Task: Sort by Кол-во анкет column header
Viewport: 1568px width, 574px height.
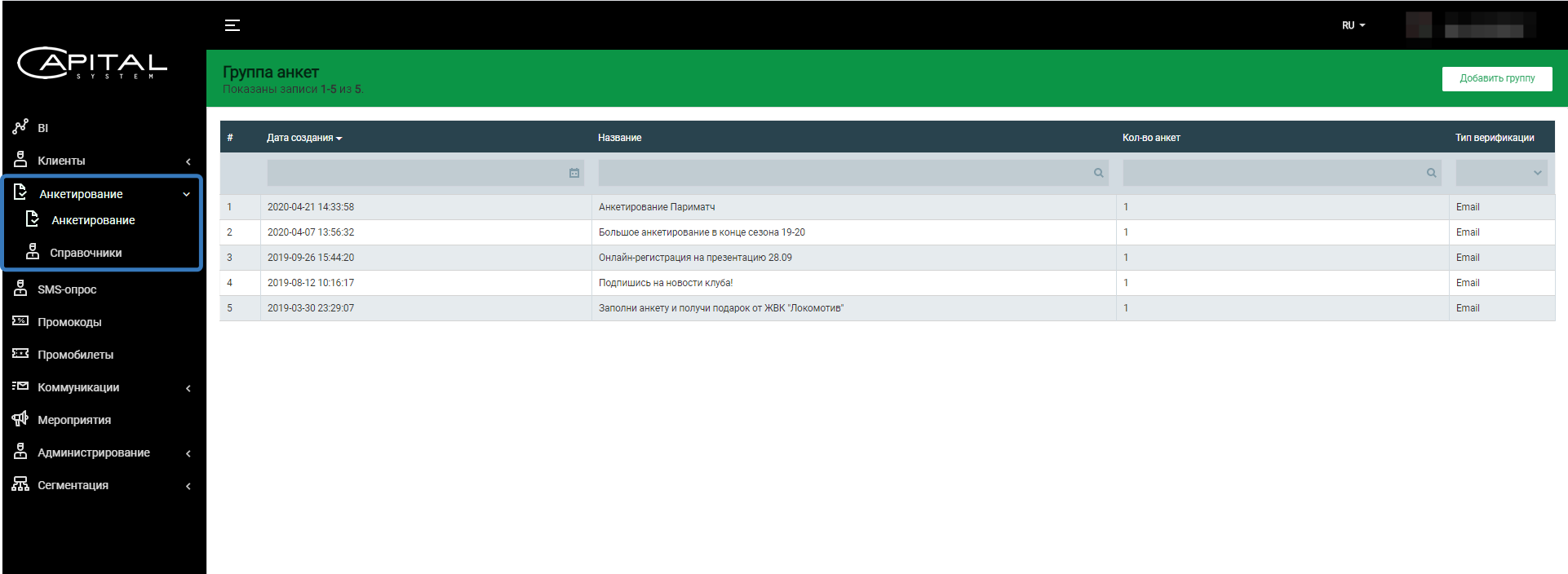Action: [1151, 138]
